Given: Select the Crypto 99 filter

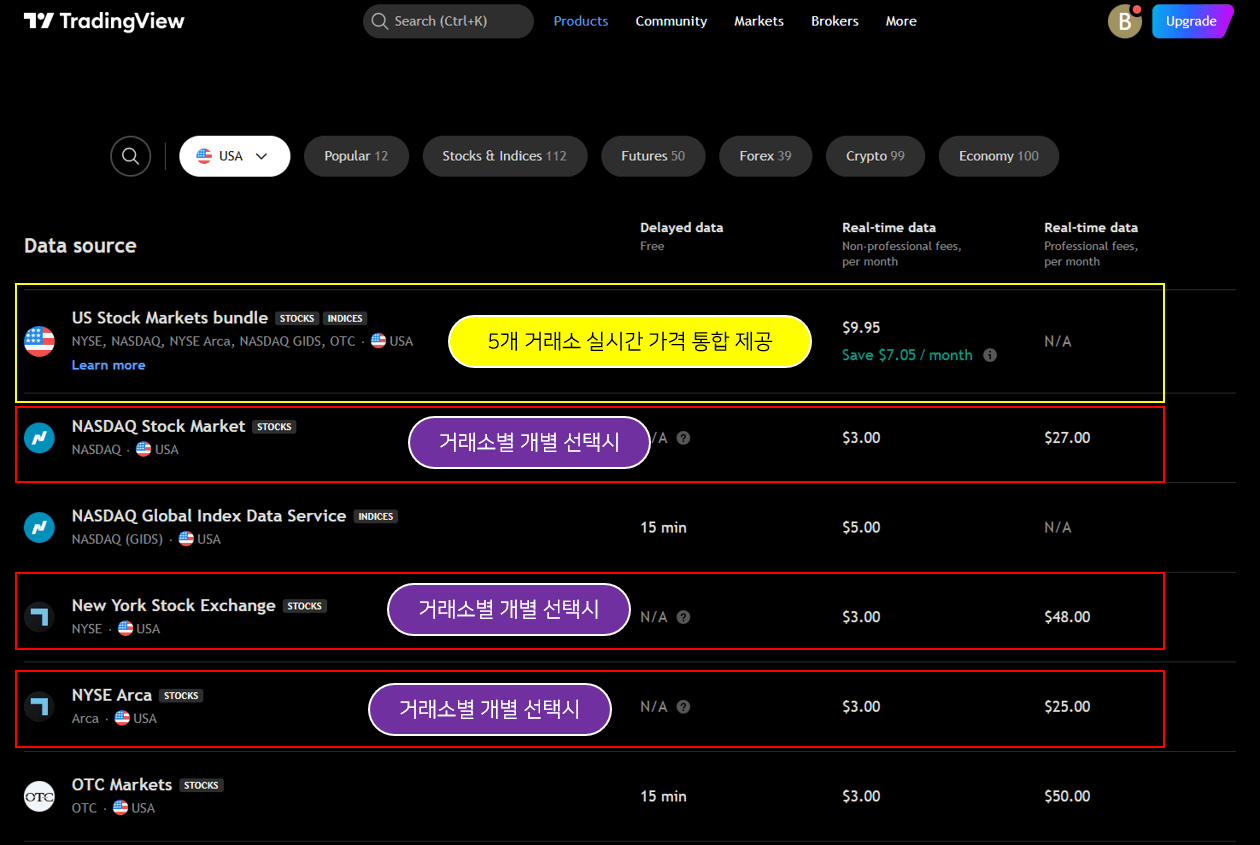Looking at the screenshot, I should (x=875, y=156).
